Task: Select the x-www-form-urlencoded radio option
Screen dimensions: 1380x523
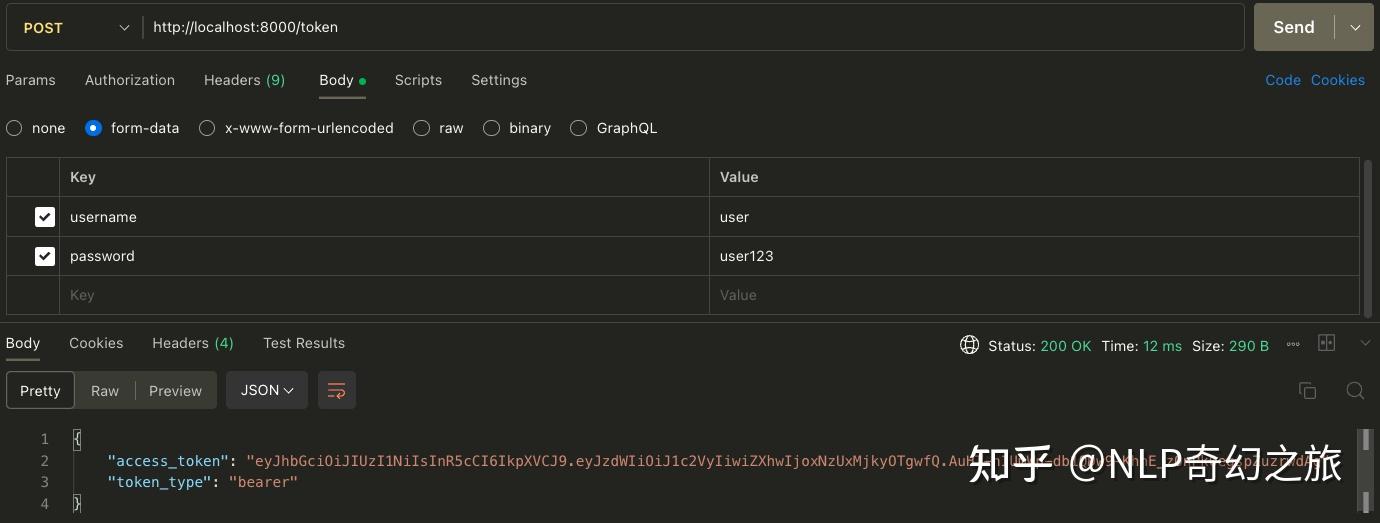Action: [x=207, y=128]
